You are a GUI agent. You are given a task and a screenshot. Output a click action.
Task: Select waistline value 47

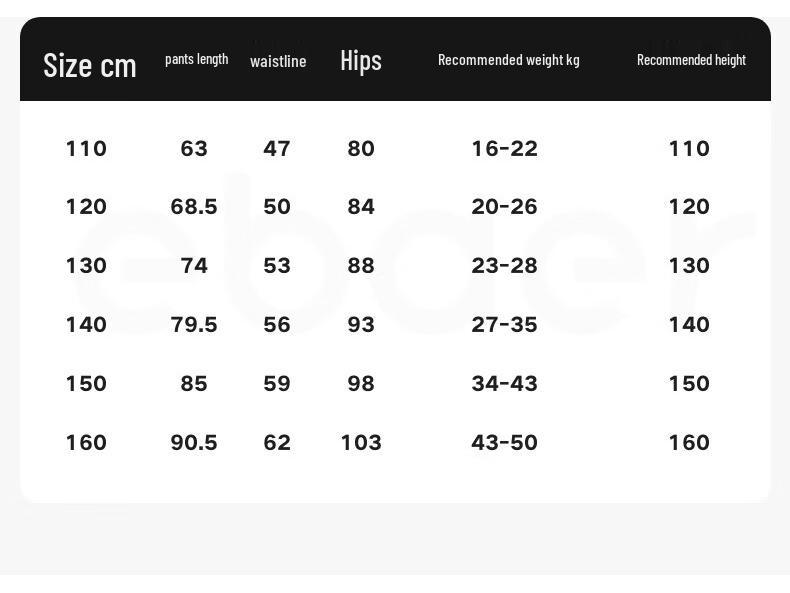(x=277, y=149)
